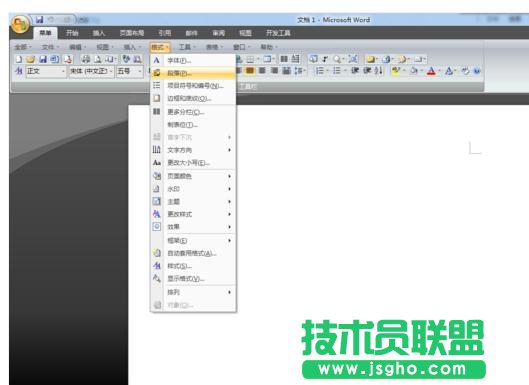The height and width of the screenshot is (385, 529).
Task: Click the Open folder icon in toolbar
Action: coord(30,59)
